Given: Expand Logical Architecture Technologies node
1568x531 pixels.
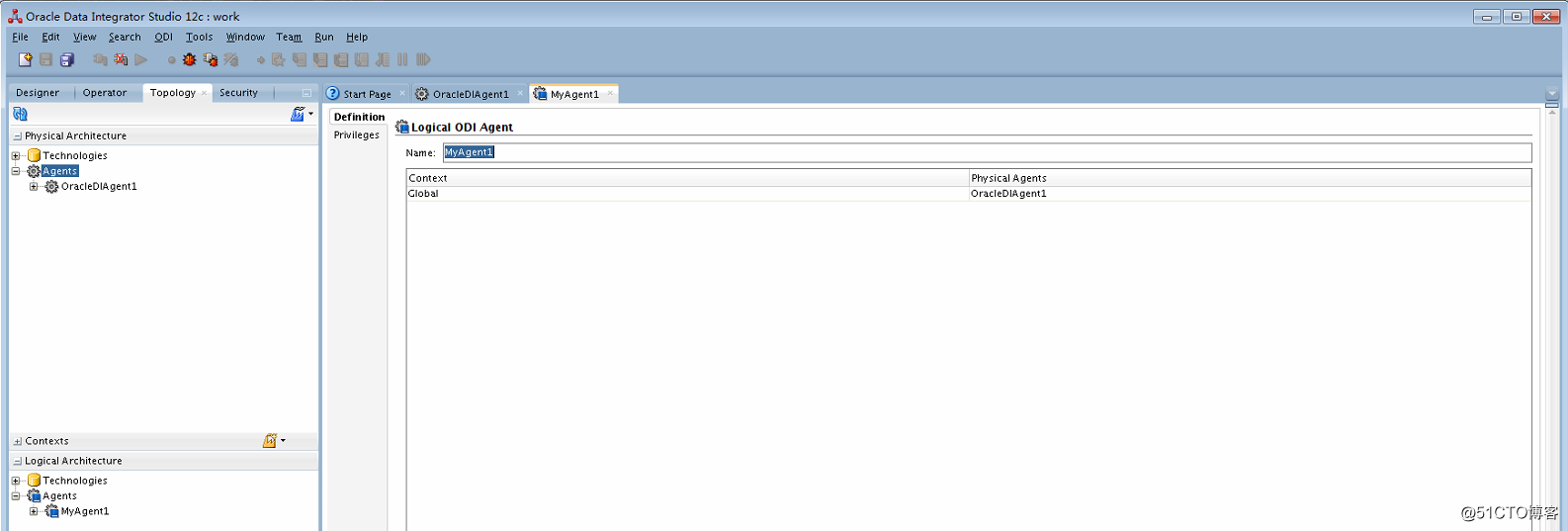Looking at the screenshot, I should (16, 481).
